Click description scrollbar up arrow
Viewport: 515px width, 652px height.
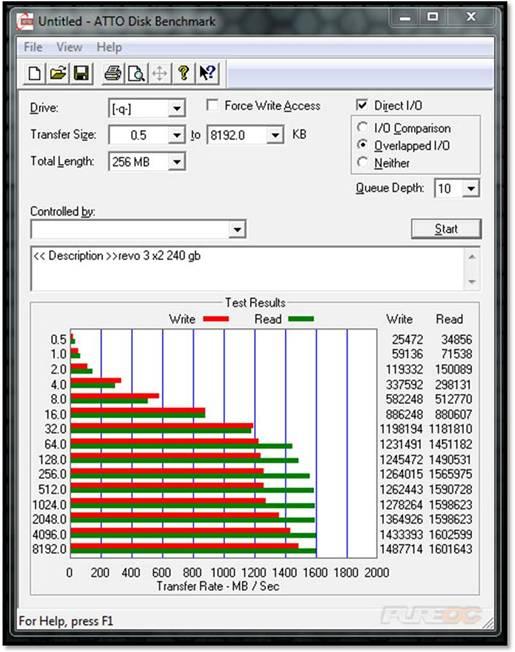[472, 257]
